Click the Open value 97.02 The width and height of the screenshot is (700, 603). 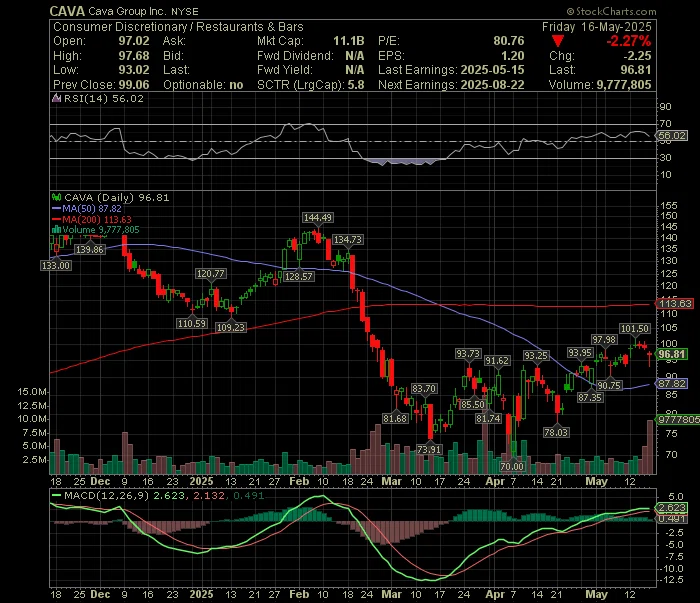click(x=134, y=41)
